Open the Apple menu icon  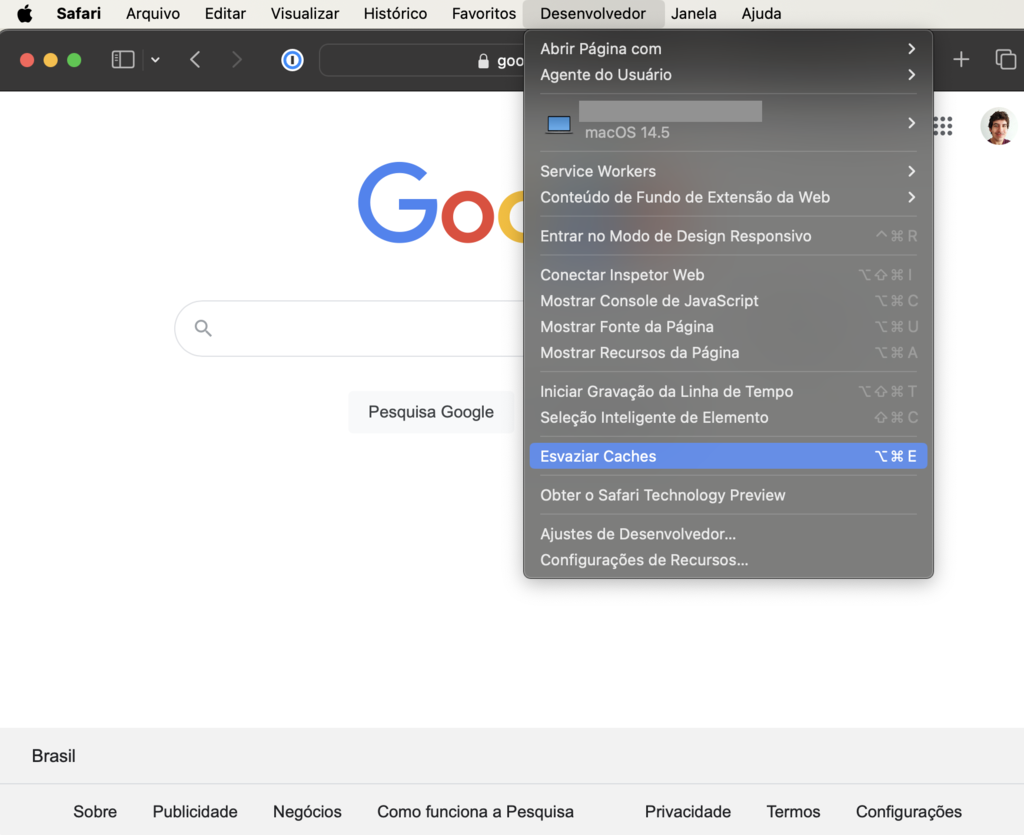[24, 13]
